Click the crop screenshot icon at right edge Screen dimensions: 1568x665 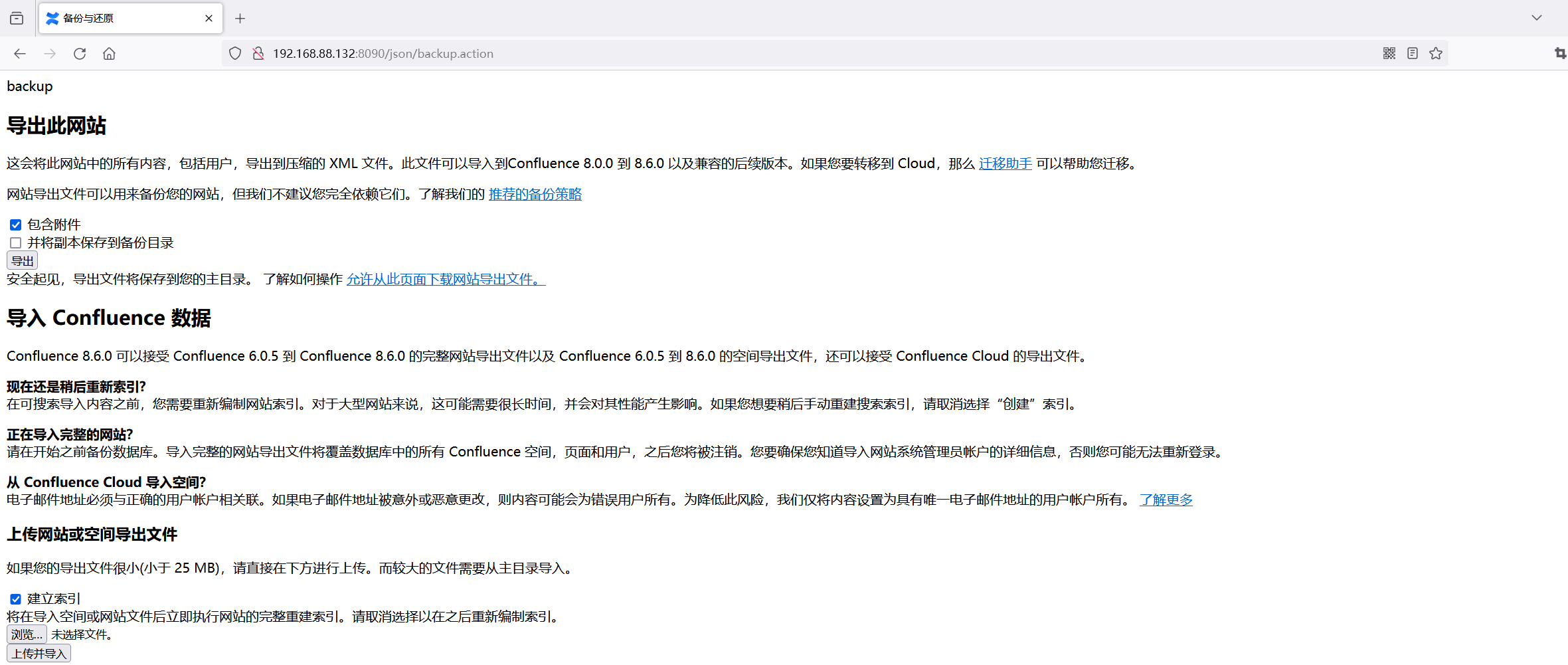pos(1560,54)
